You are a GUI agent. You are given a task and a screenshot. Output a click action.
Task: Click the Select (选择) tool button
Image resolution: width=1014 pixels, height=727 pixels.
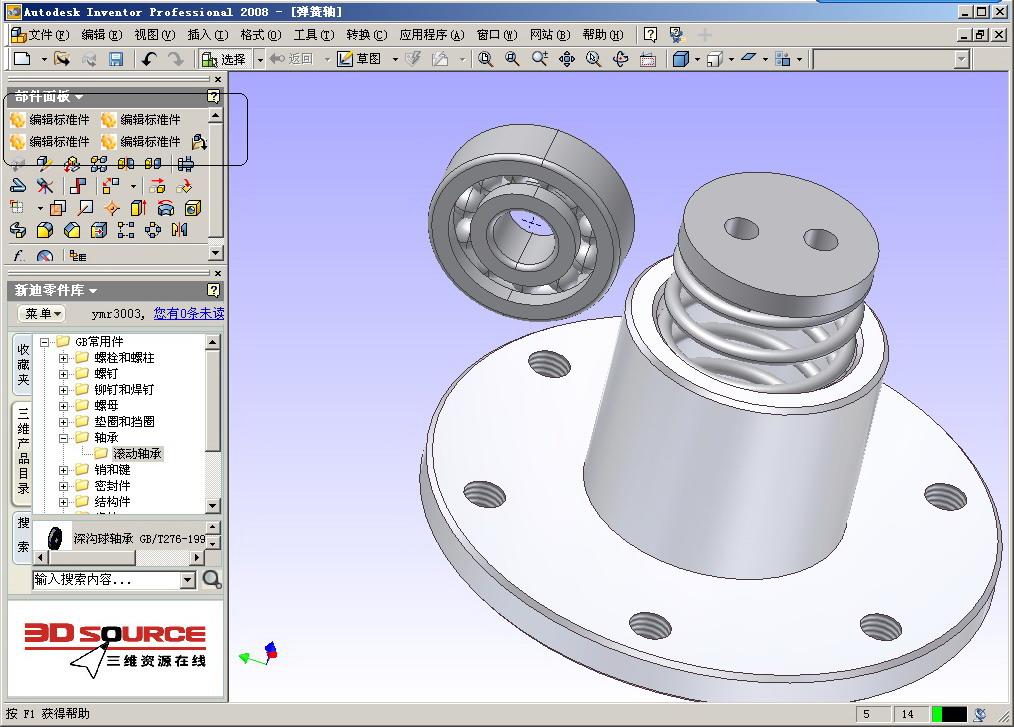click(224, 60)
